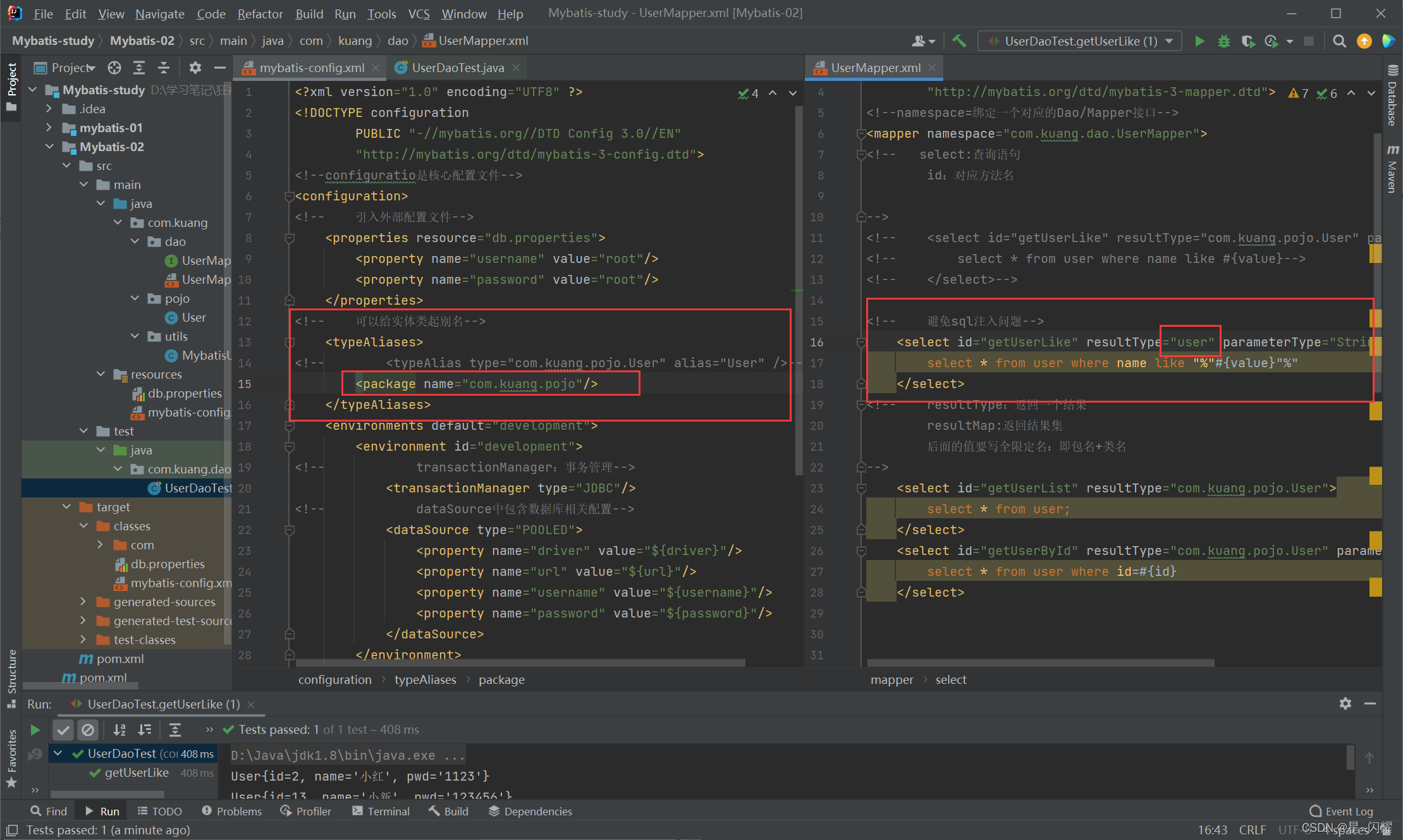Open the Project view selector dropdown

(65, 68)
